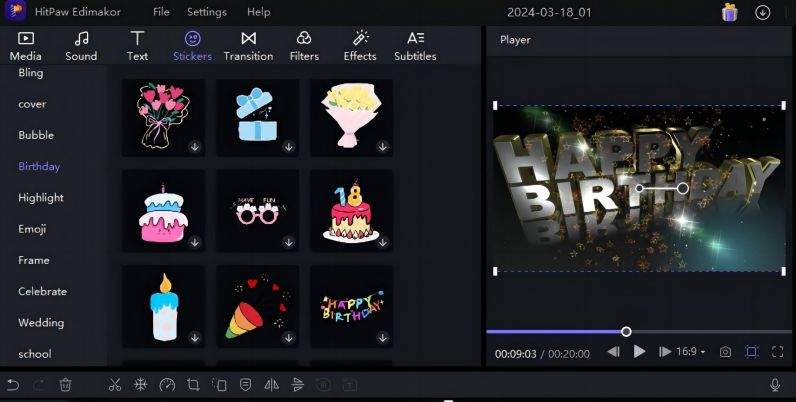796x402 pixels.
Task: Download the pink and blue cake sticker
Action: [194, 242]
